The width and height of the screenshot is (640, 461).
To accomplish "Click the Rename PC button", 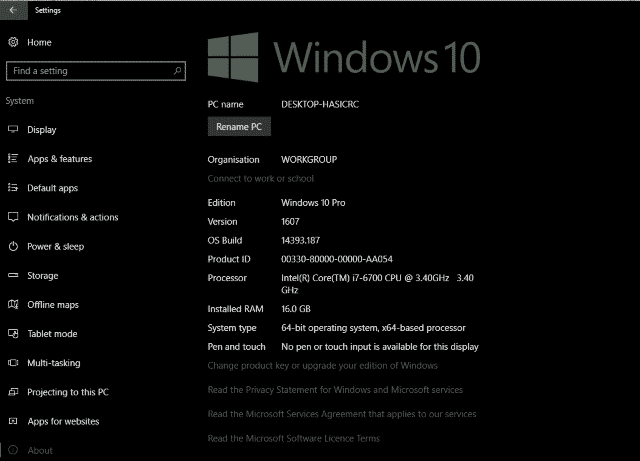I will [239, 127].
